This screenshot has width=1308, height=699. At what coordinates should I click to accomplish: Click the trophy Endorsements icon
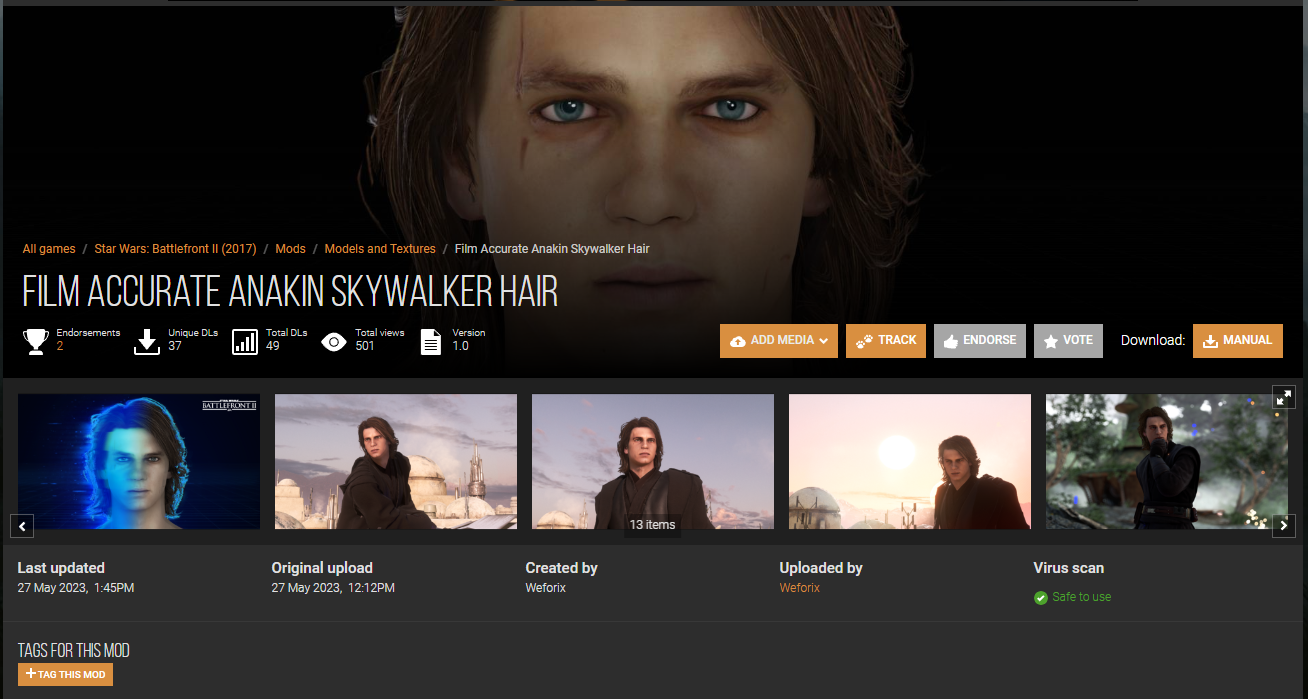[36, 341]
